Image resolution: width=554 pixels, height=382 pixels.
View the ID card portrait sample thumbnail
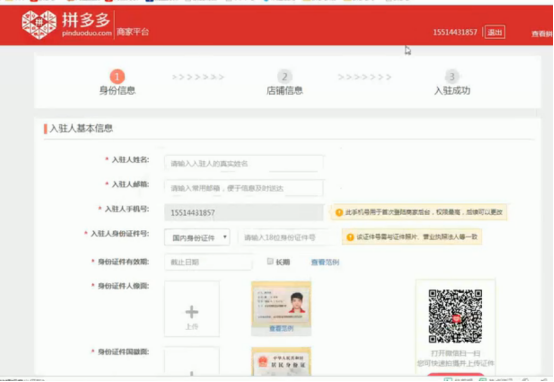click(x=281, y=303)
